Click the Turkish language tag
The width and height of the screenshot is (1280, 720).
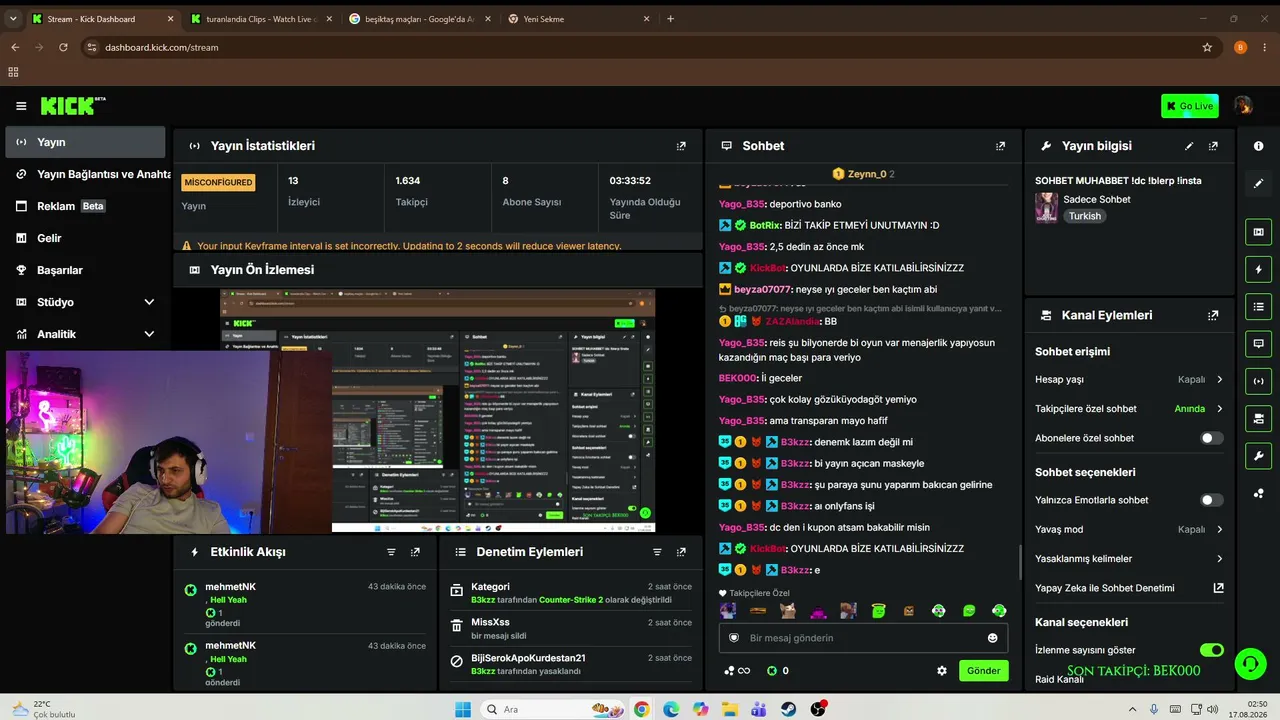click(x=1085, y=216)
